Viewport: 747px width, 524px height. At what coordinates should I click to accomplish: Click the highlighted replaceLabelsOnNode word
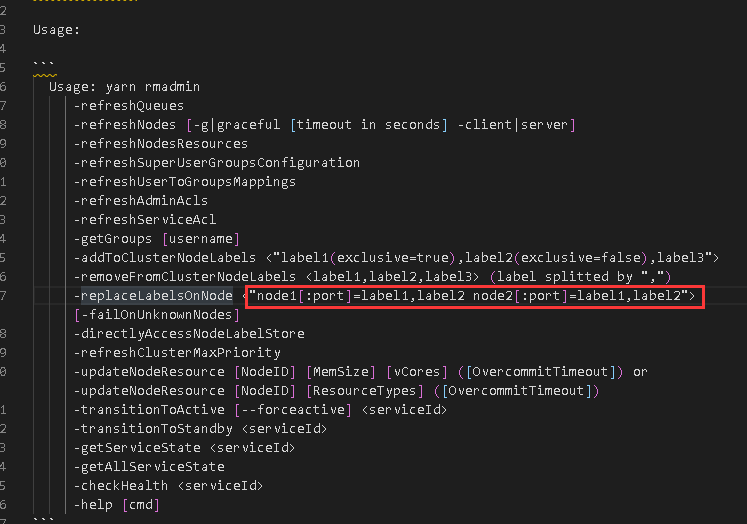click(x=157, y=296)
